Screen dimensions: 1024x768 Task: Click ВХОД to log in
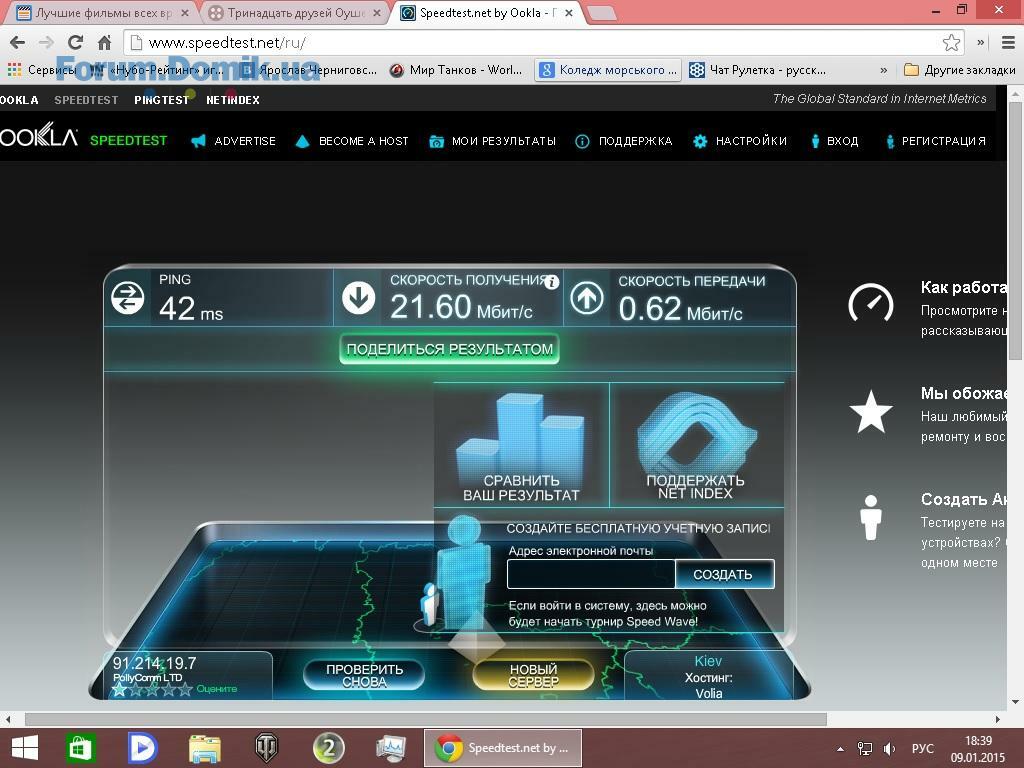(835, 141)
